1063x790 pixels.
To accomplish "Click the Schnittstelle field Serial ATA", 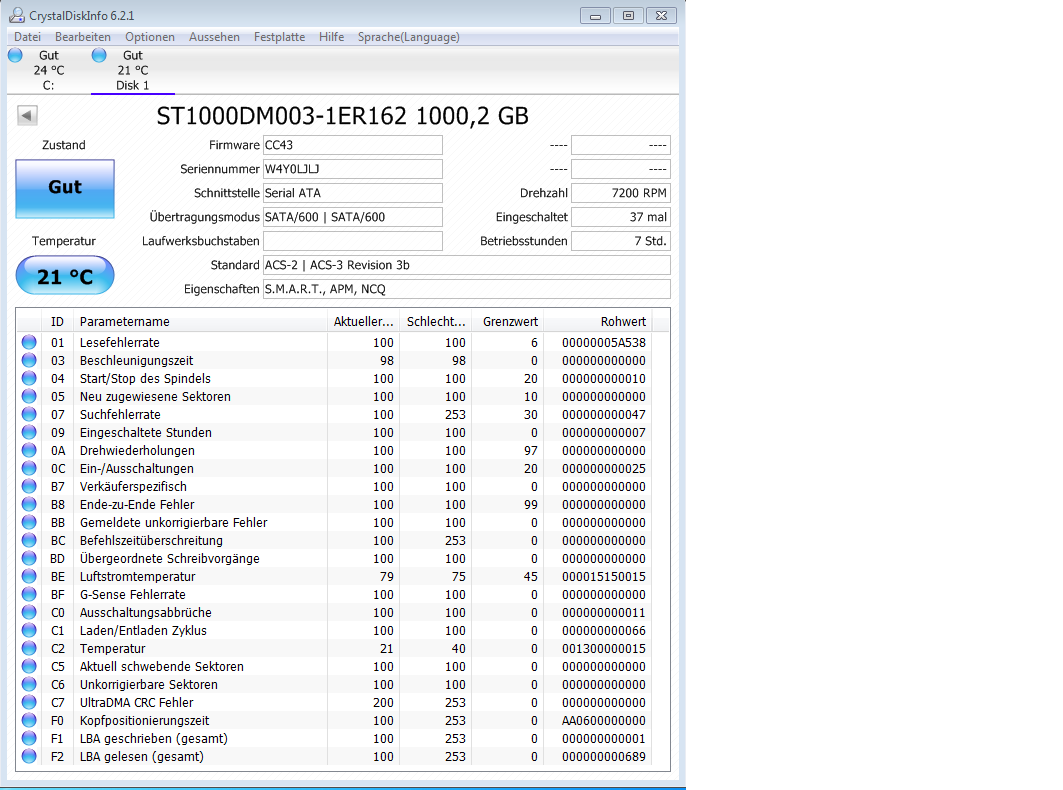I will tap(353, 193).
